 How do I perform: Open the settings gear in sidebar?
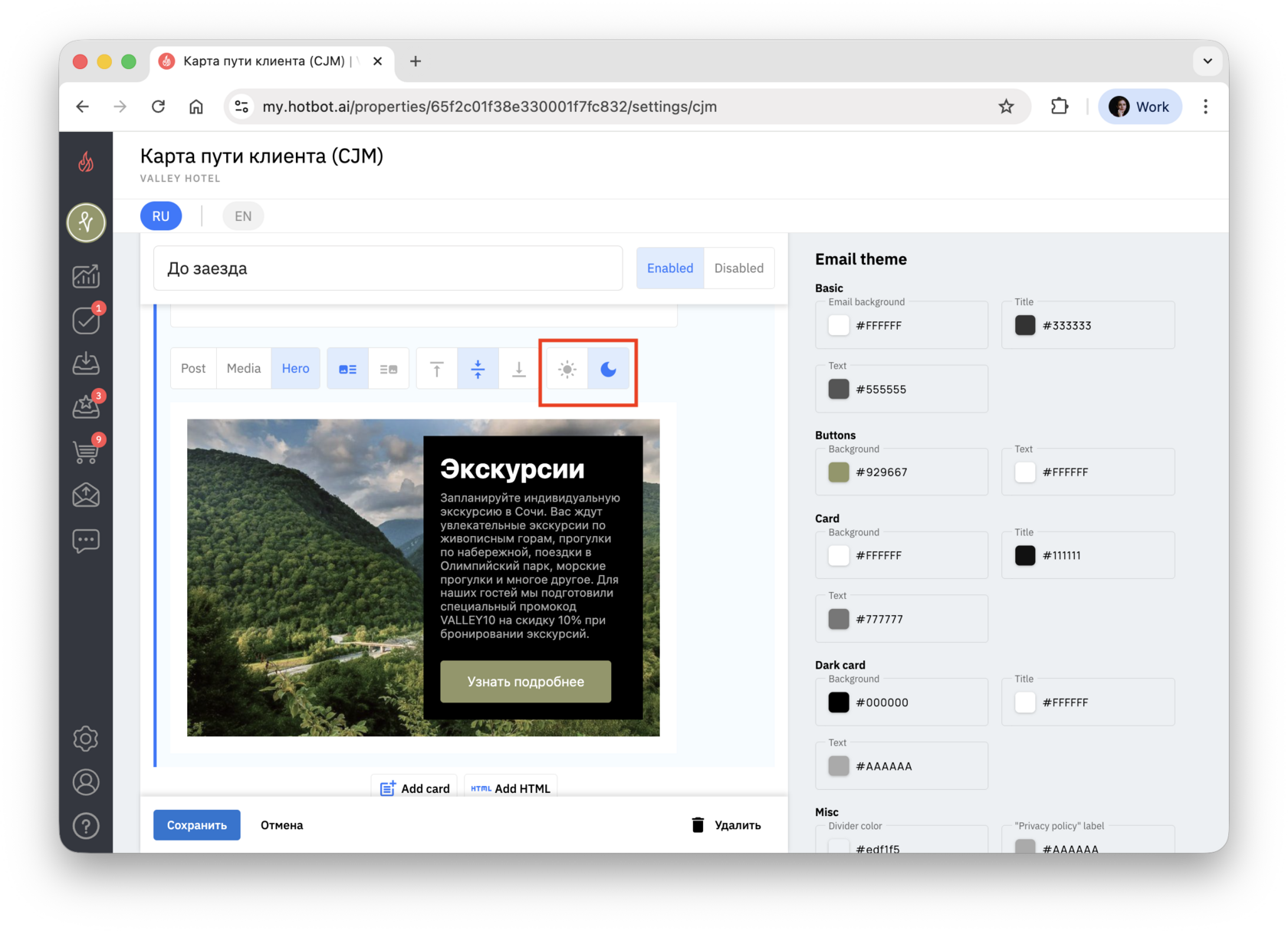coord(86,739)
